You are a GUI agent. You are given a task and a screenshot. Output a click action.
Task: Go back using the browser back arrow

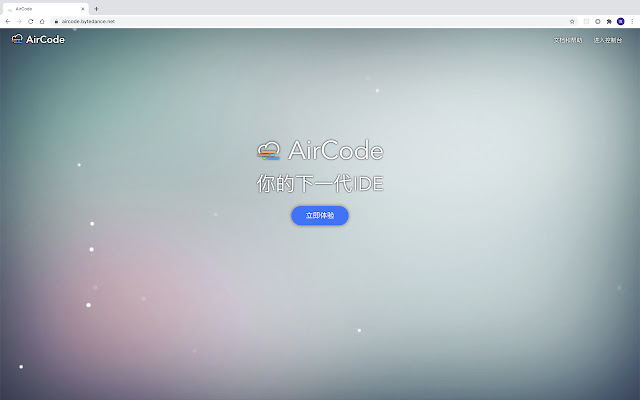8,21
